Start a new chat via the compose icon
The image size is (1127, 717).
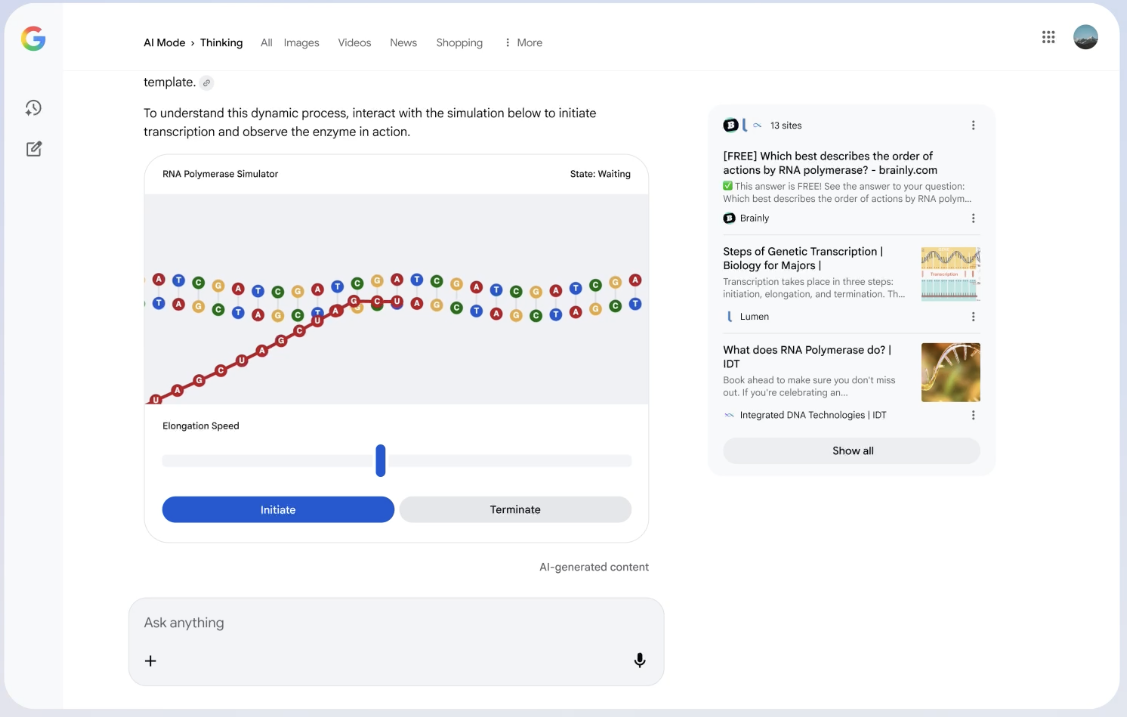click(33, 148)
